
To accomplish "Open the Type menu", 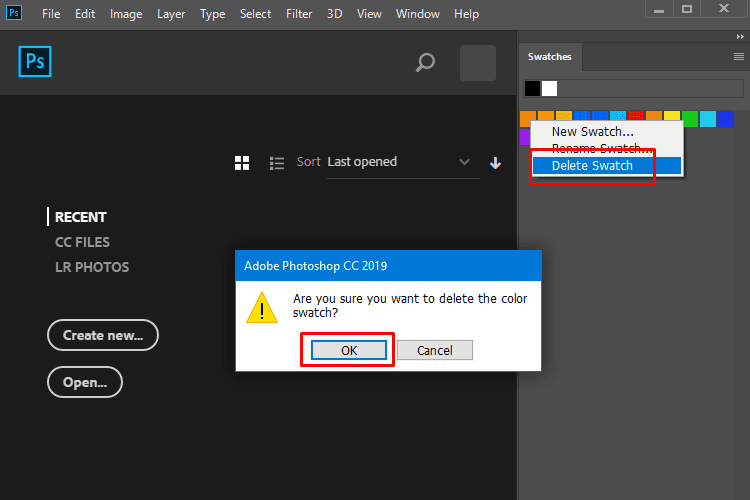I will pyautogui.click(x=212, y=14).
